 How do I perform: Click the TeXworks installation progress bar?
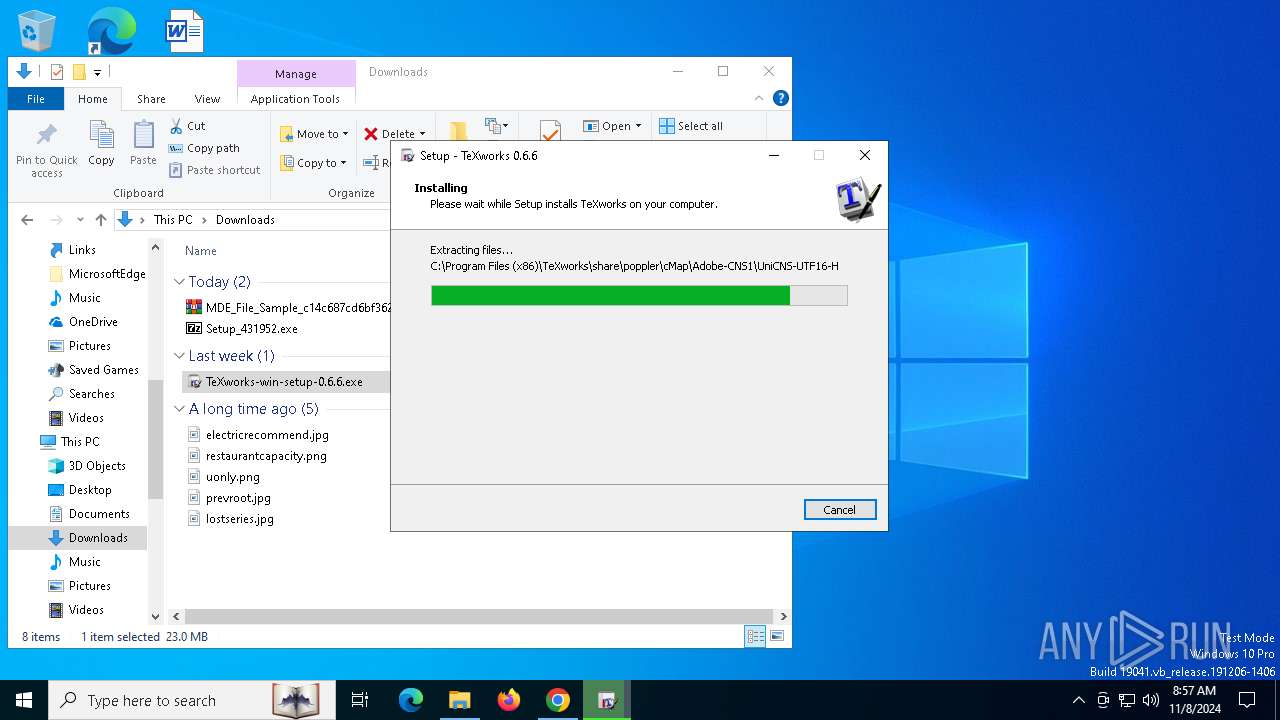tap(639, 295)
